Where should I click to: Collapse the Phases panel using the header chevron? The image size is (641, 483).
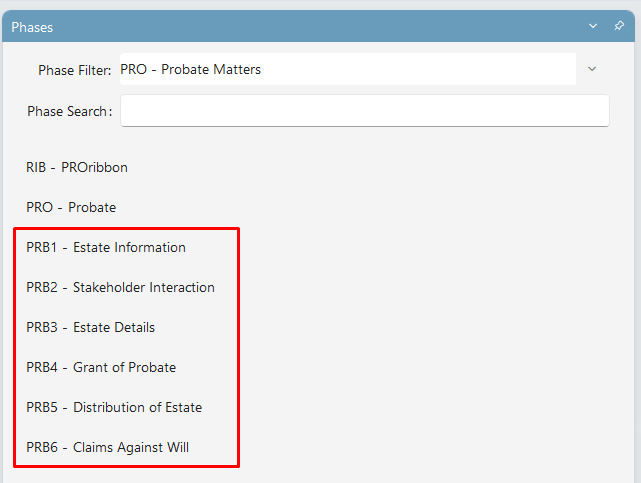click(x=593, y=26)
